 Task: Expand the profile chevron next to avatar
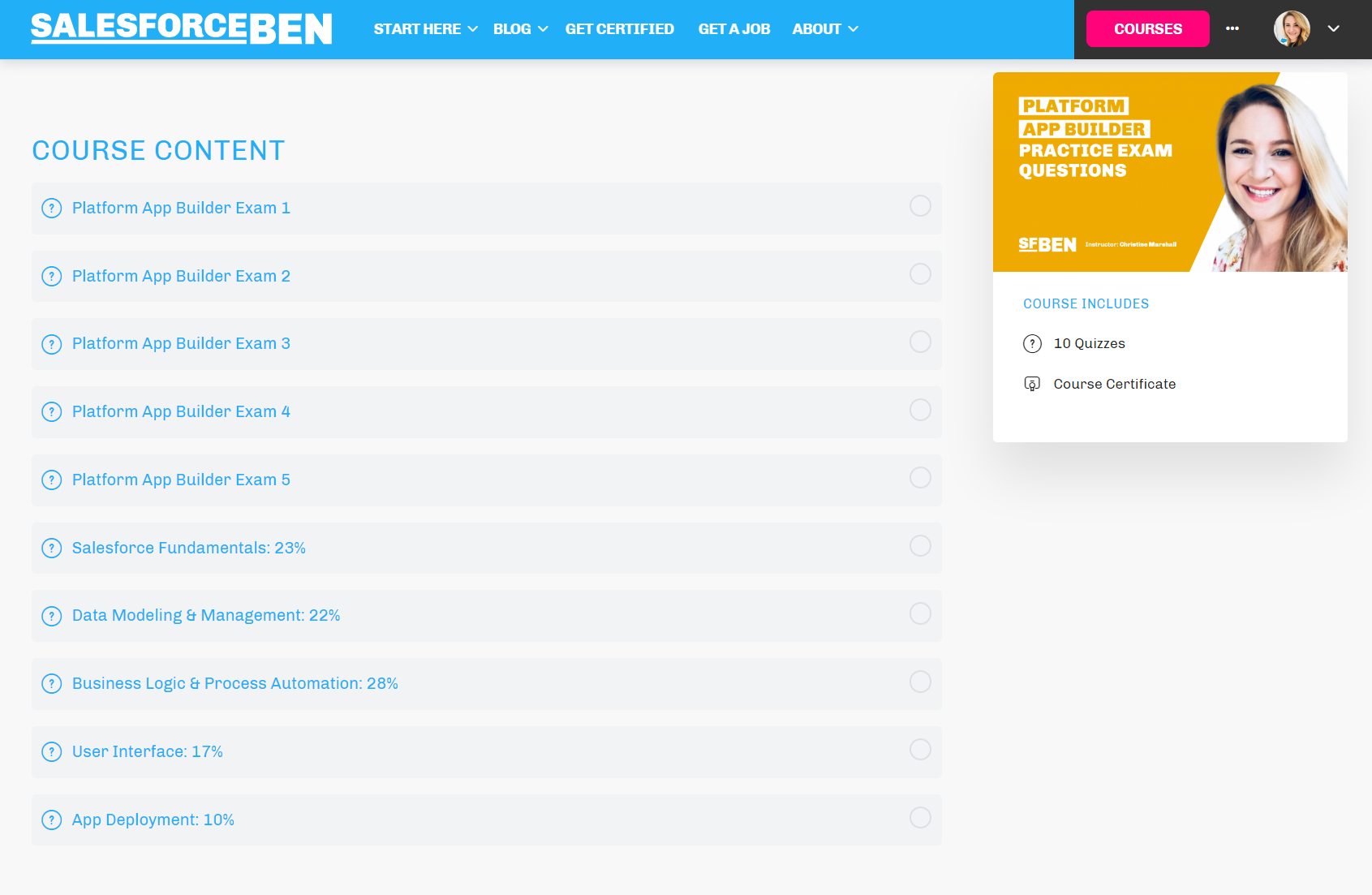pyautogui.click(x=1333, y=28)
